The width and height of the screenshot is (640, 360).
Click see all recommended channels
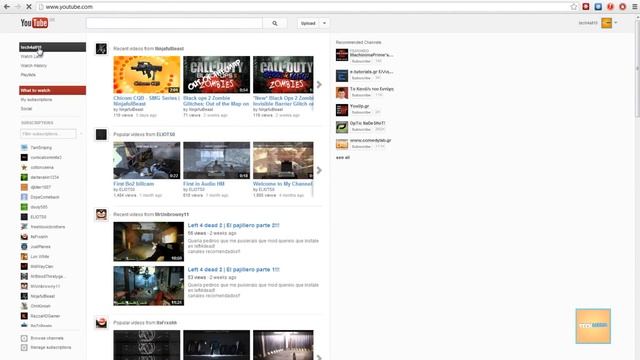(343, 158)
